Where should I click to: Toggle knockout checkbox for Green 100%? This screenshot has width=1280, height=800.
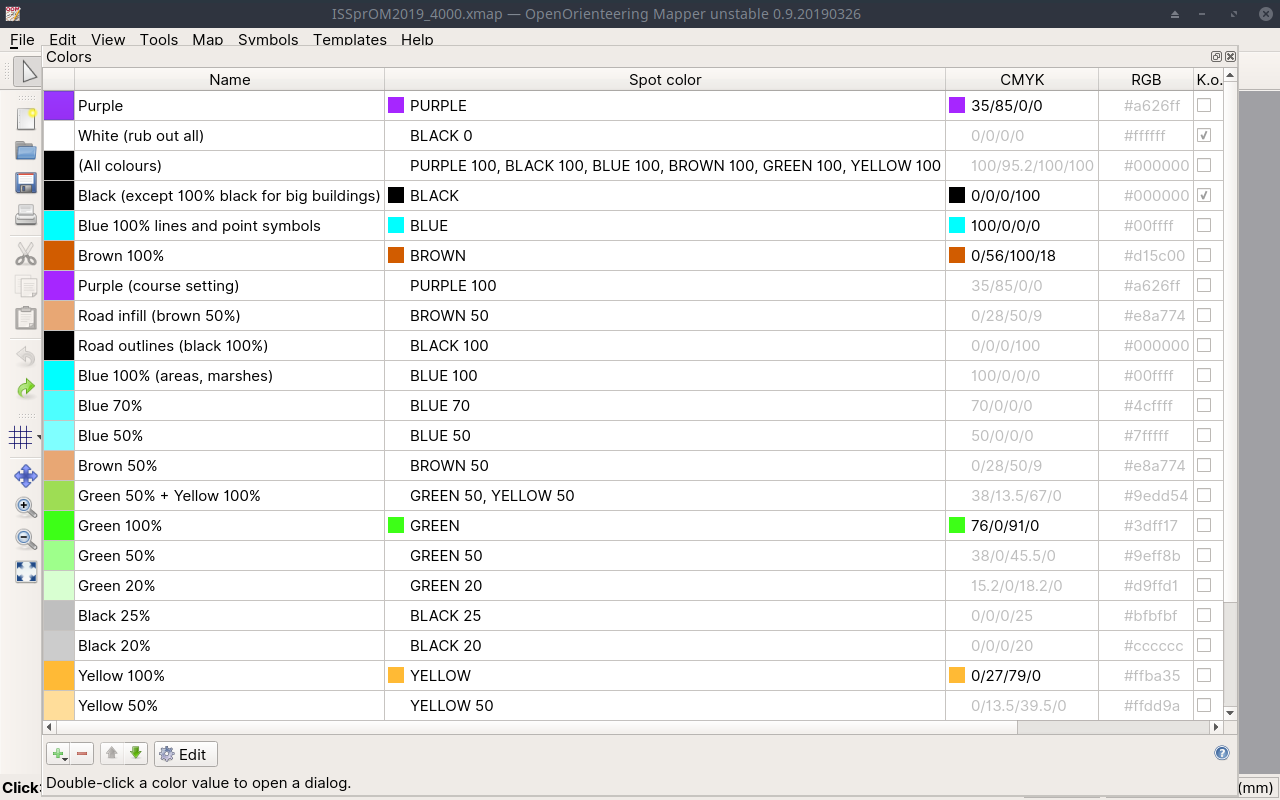coord(1204,525)
